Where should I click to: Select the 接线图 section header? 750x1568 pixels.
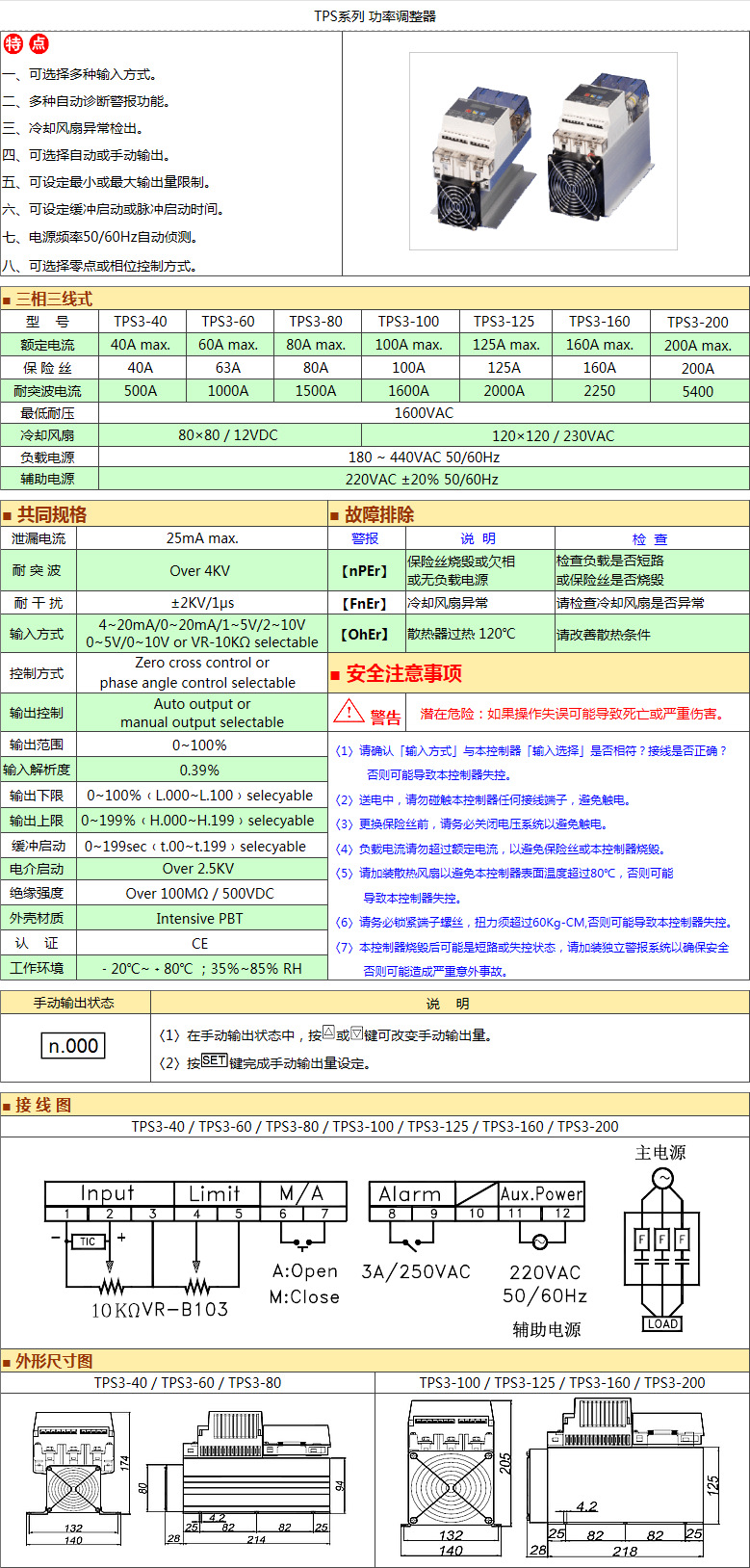coord(43,1105)
